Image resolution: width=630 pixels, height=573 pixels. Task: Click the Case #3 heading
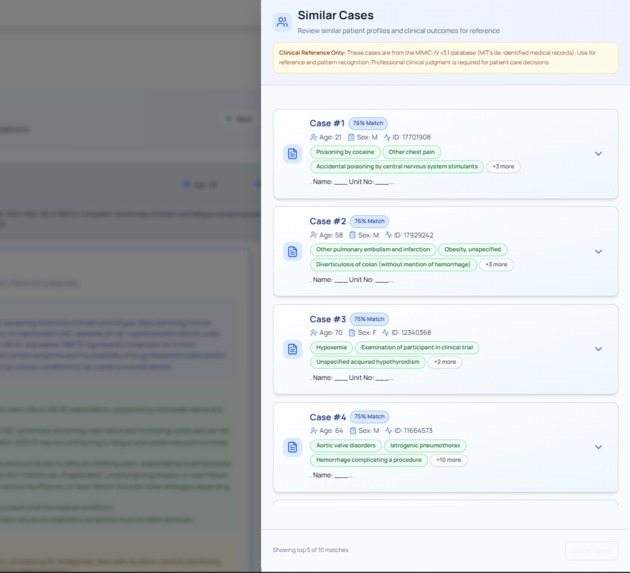[x=328, y=319]
